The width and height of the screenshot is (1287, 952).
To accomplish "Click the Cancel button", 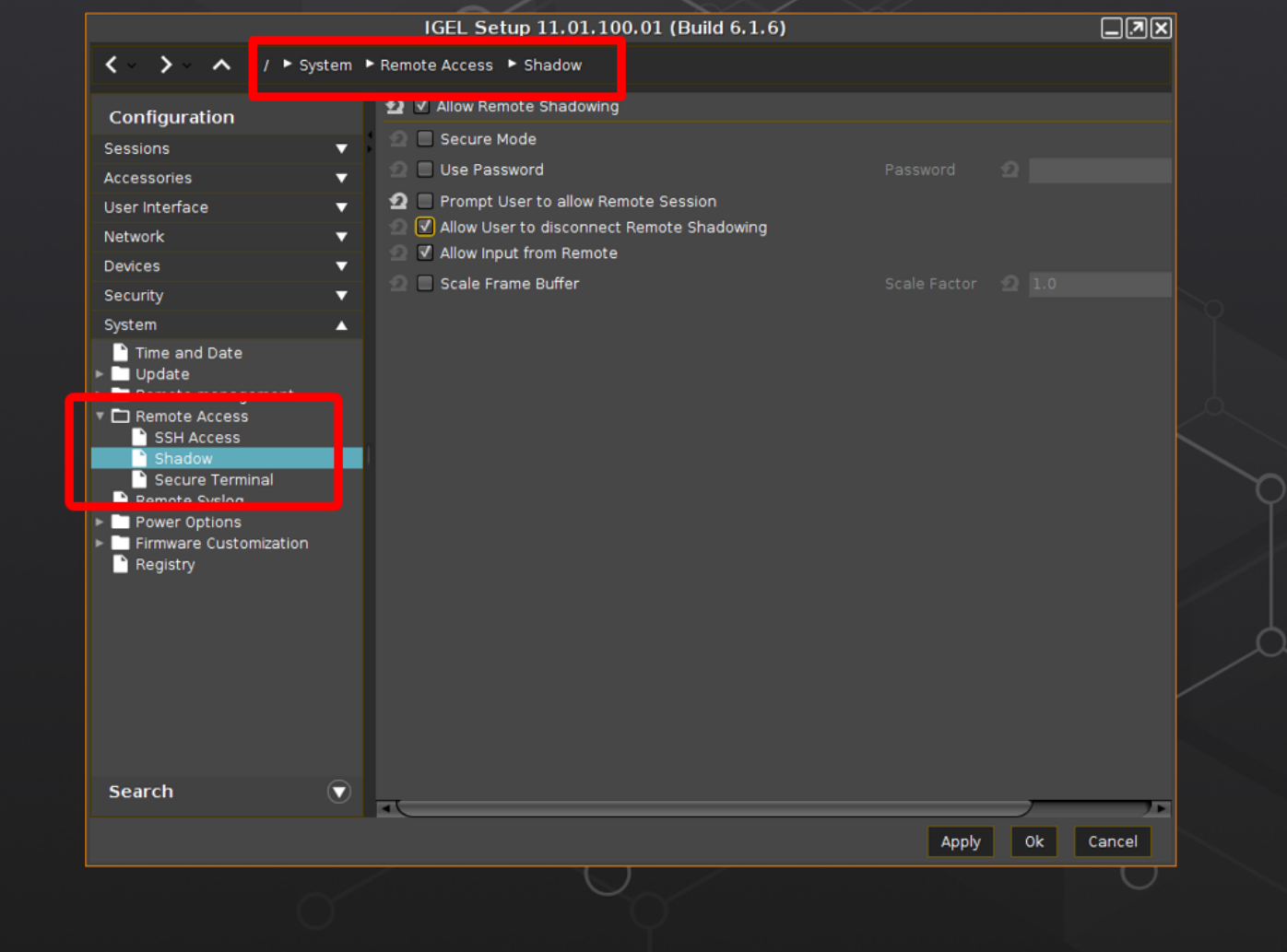I will [1112, 841].
